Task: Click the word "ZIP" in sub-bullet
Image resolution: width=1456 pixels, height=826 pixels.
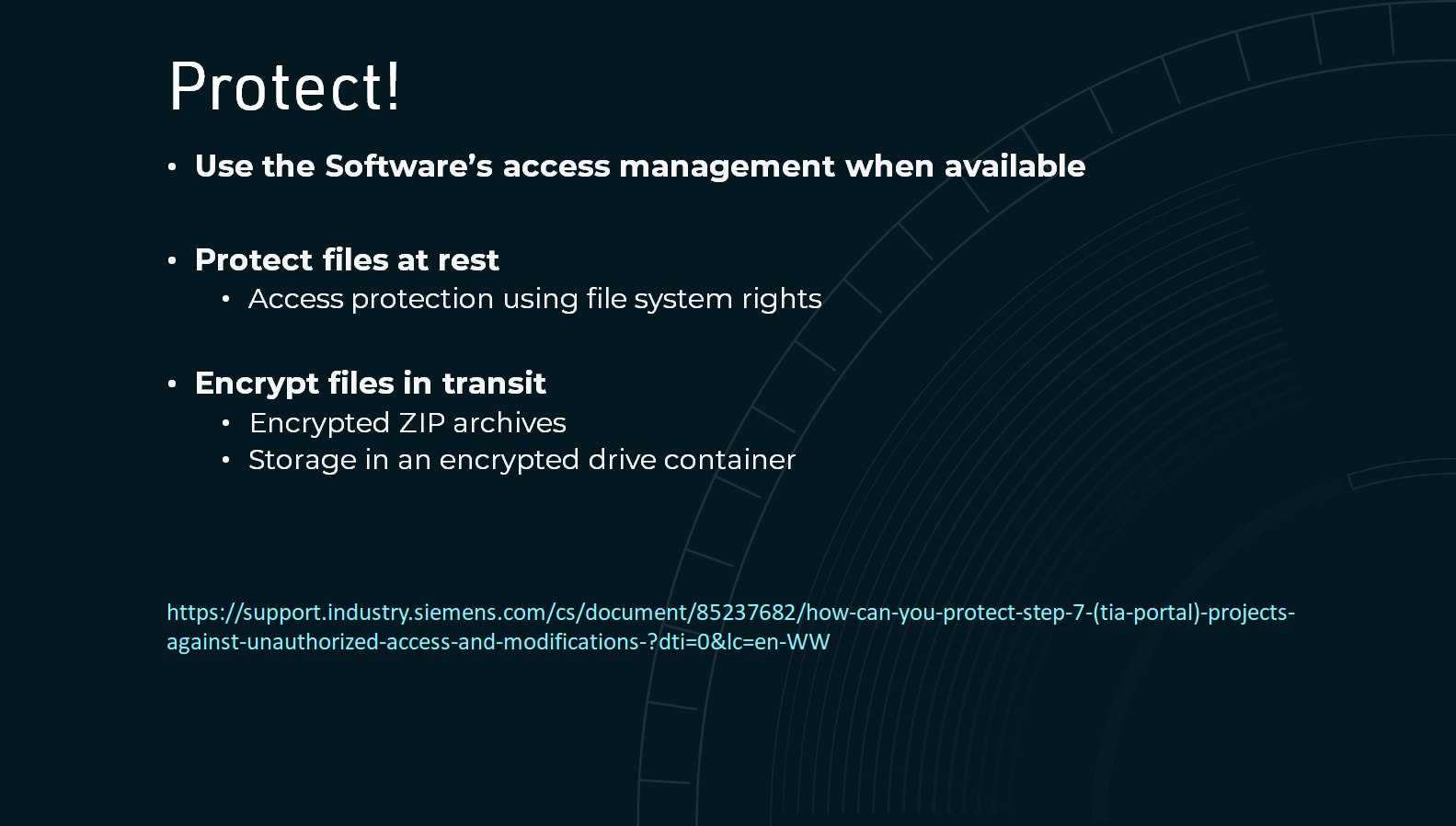Action: [421, 422]
